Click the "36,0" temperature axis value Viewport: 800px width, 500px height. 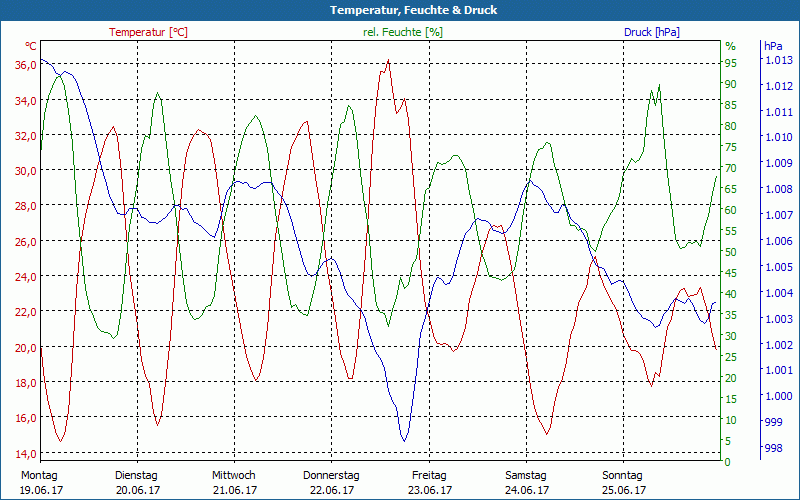[26, 65]
